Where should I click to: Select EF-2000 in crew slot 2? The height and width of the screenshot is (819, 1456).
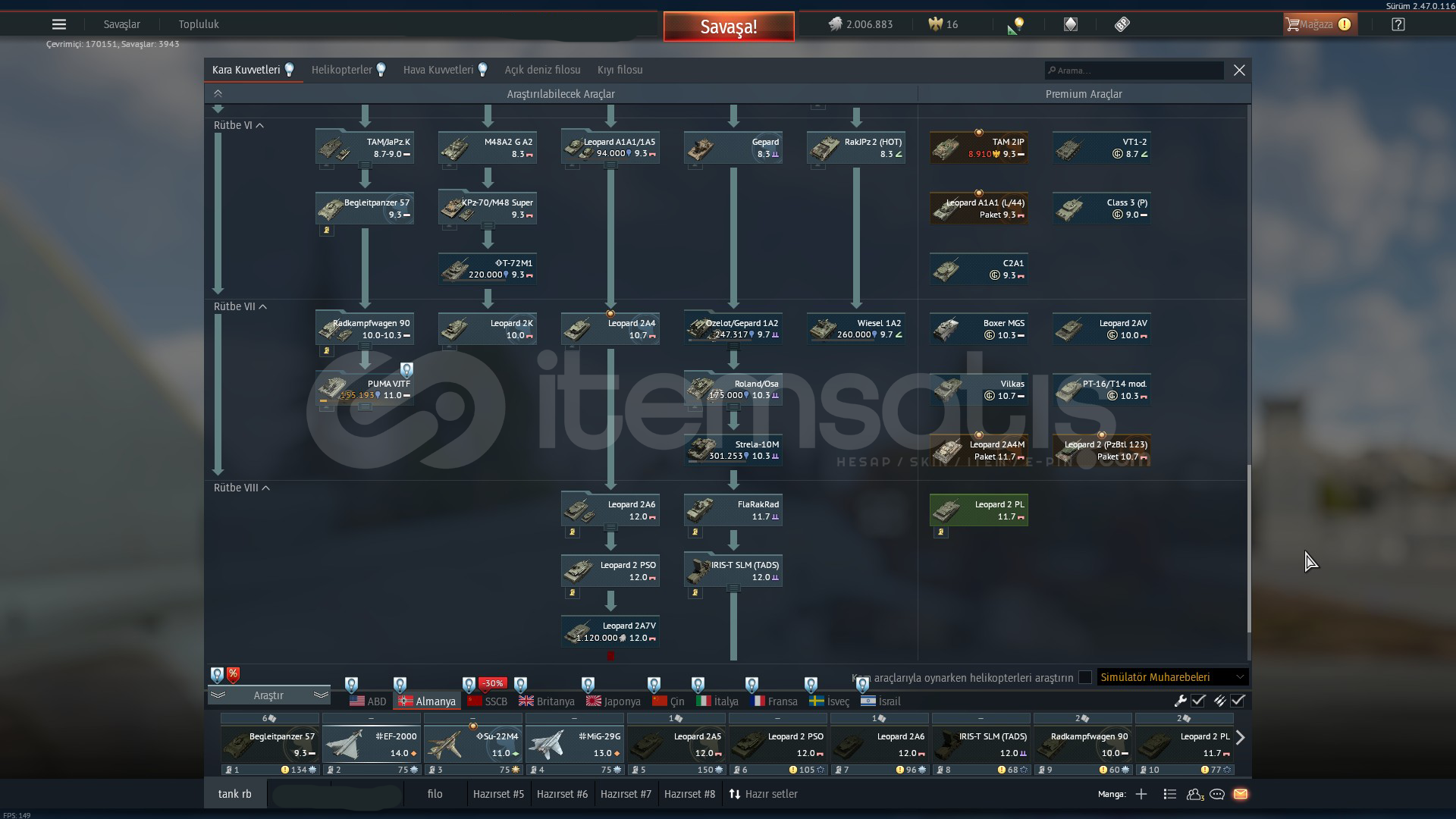tap(371, 743)
